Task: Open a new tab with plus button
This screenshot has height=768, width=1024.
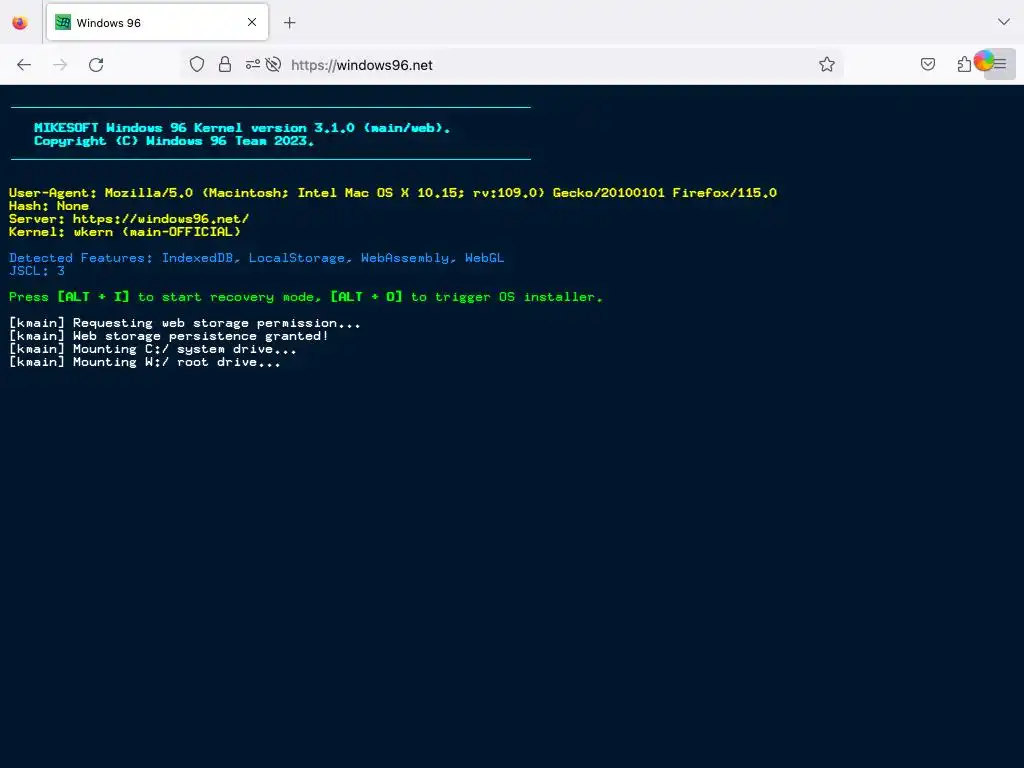Action: point(290,23)
